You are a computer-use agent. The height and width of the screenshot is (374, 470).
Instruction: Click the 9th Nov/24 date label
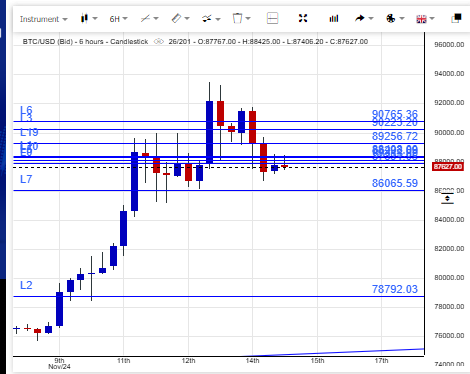59,363
